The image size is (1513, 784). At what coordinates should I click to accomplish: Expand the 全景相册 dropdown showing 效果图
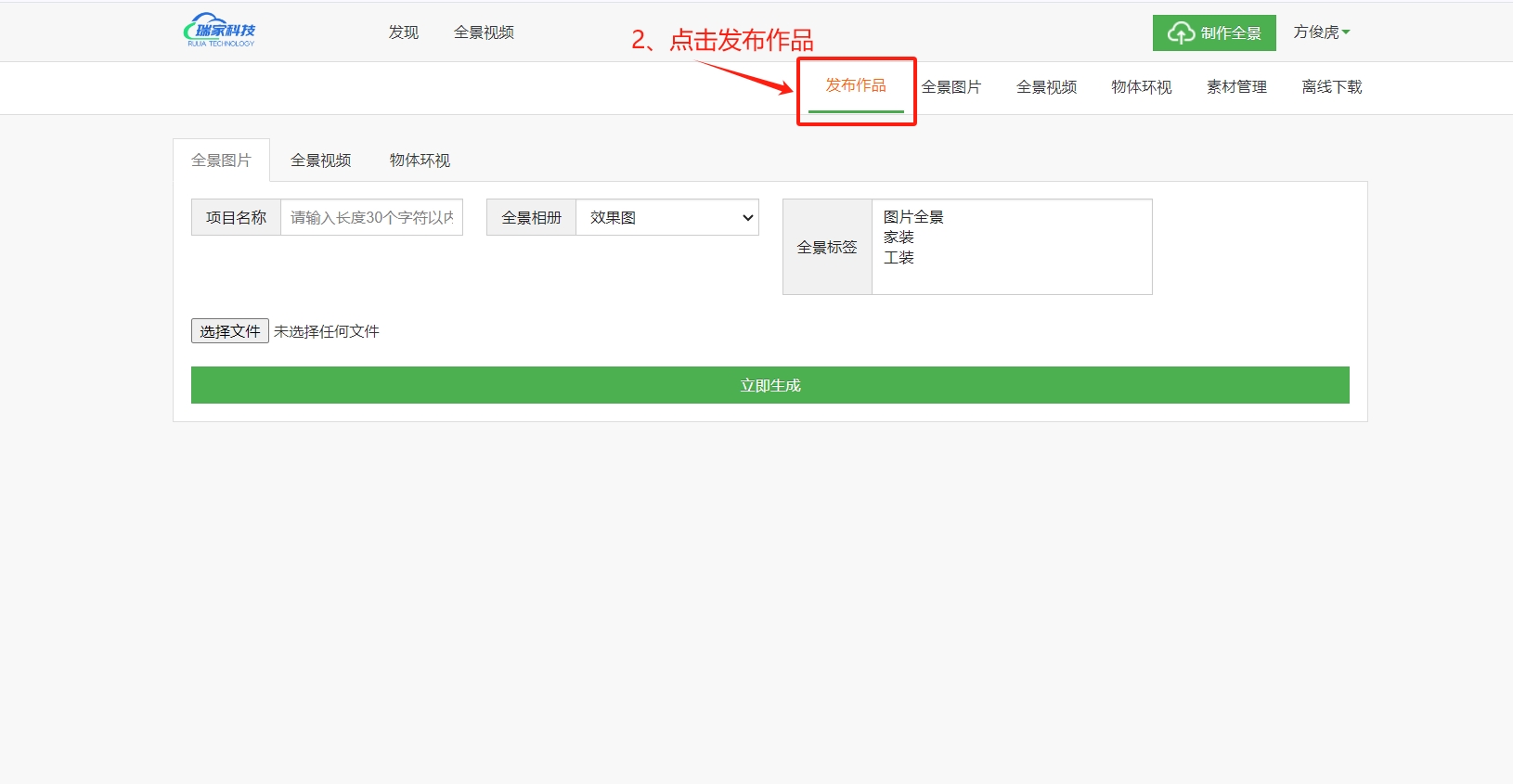(666, 218)
